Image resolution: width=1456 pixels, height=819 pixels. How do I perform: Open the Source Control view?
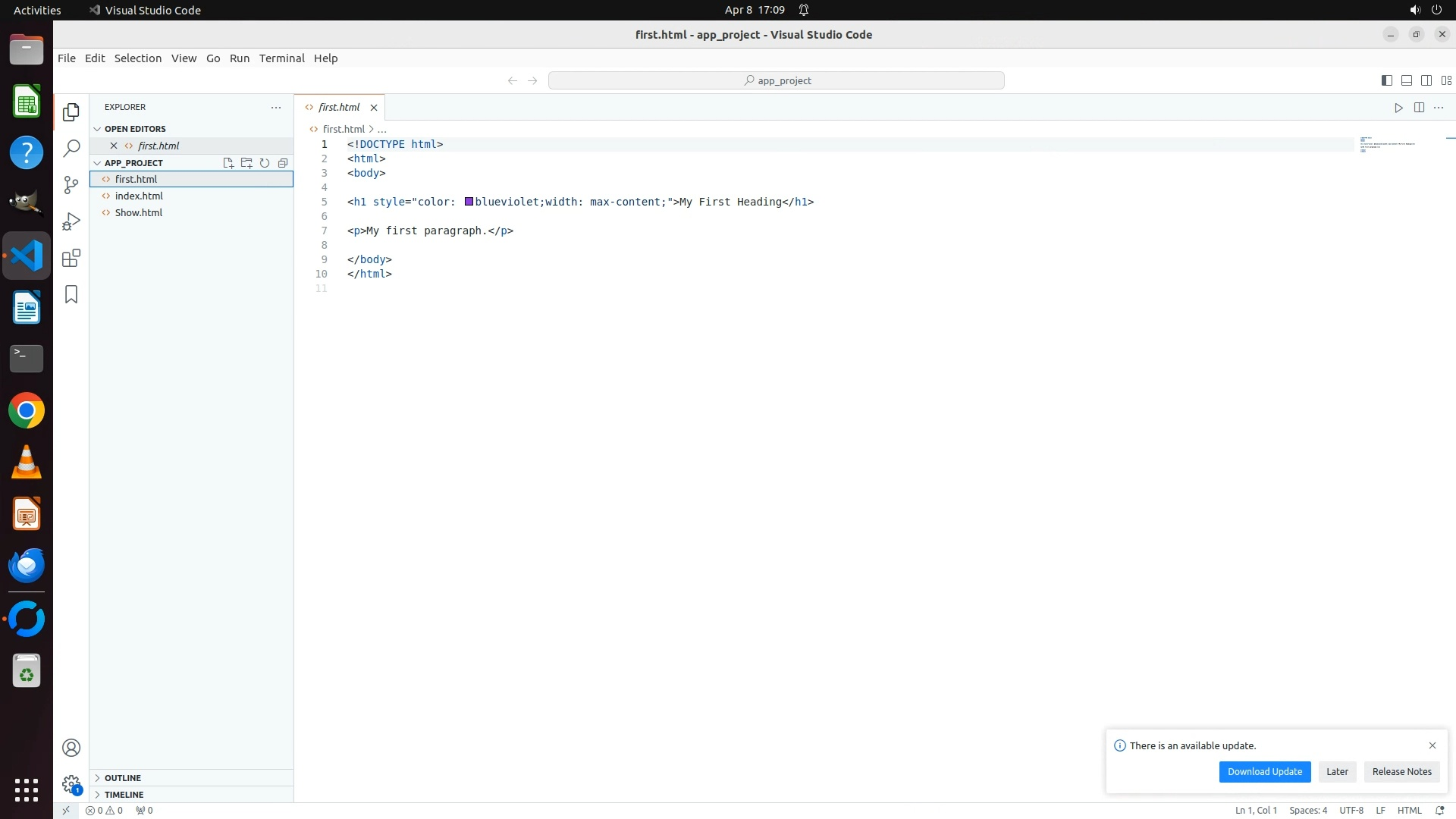point(71,185)
